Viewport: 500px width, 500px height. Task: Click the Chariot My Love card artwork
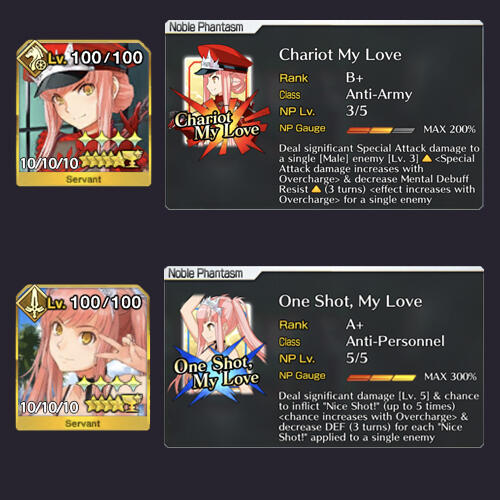tap(219, 102)
